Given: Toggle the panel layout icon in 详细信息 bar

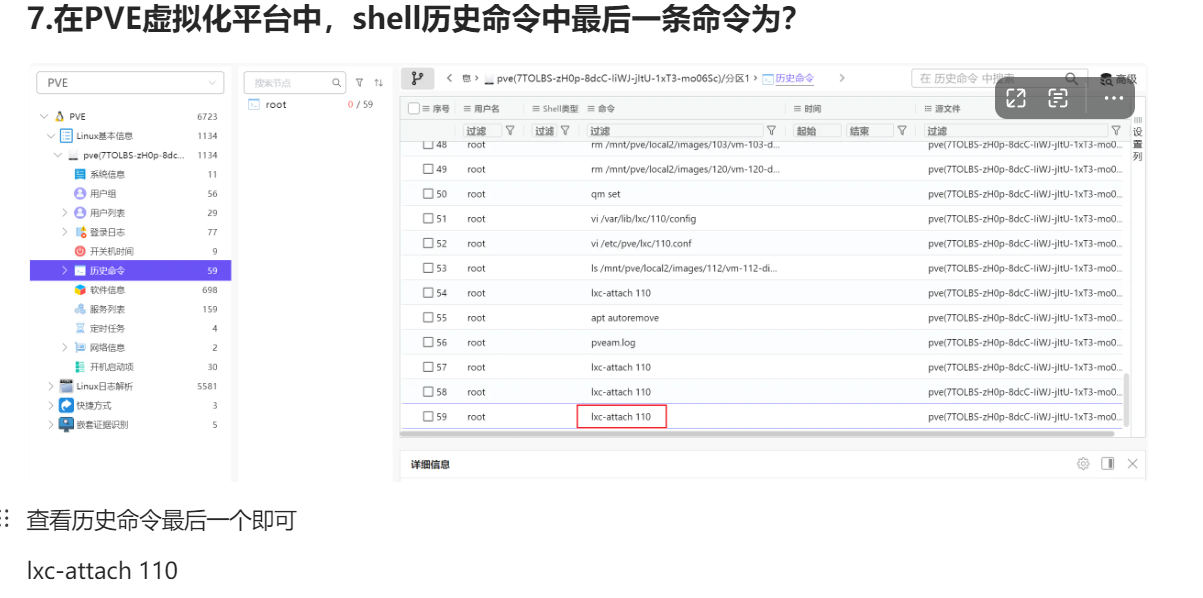Looking at the screenshot, I should (1108, 464).
